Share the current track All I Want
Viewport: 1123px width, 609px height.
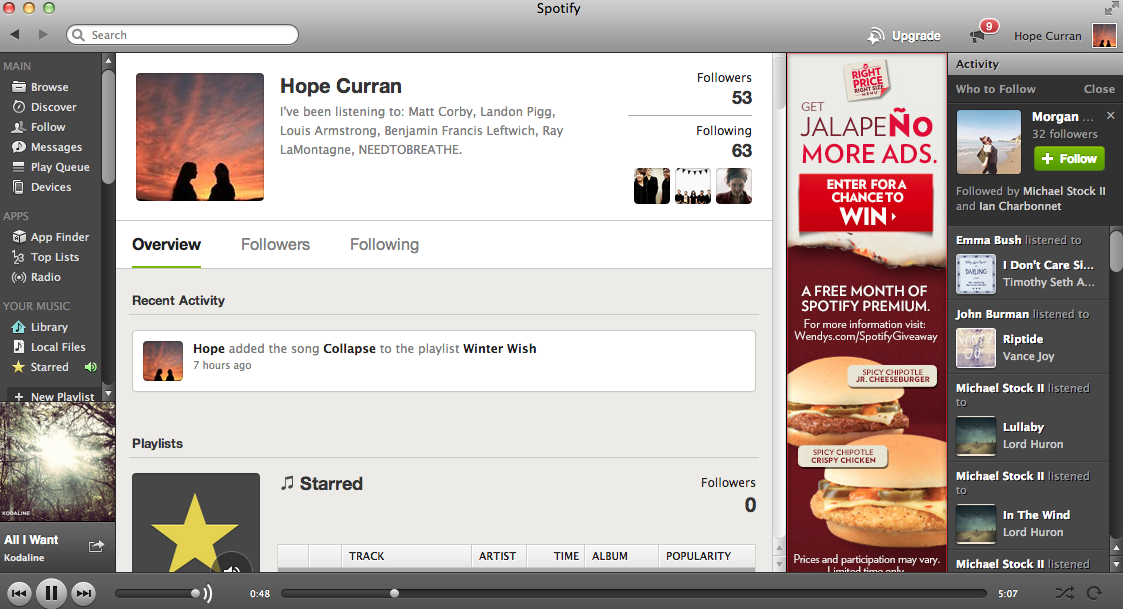(x=96, y=547)
